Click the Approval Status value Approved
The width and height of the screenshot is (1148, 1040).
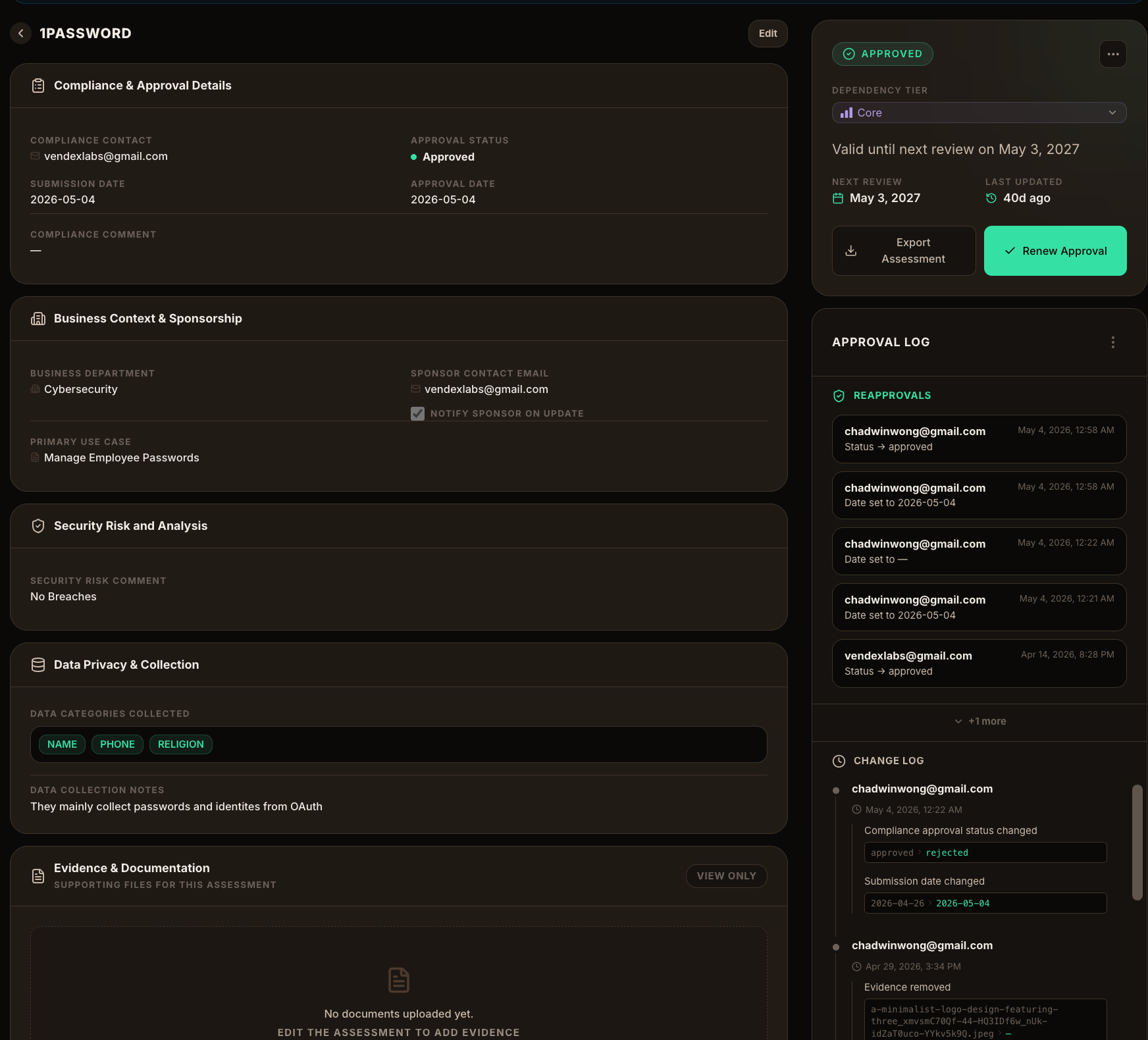click(x=448, y=157)
